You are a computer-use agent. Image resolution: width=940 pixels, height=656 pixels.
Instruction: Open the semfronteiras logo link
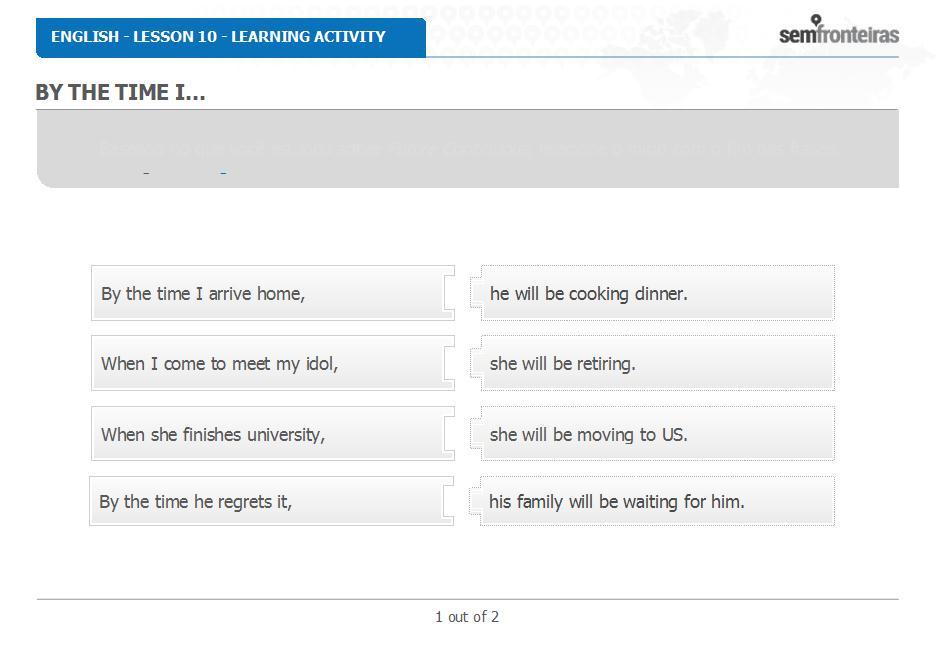click(x=839, y=31)
